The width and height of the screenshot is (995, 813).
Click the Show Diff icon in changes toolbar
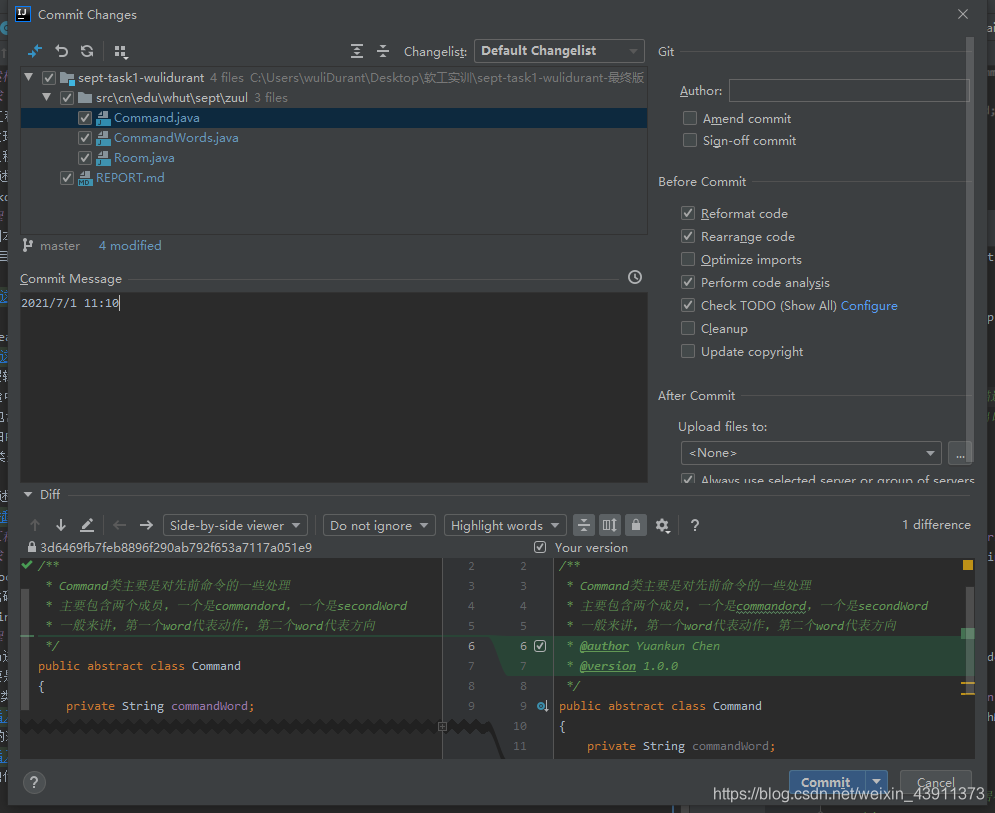[x=35, y=51]
